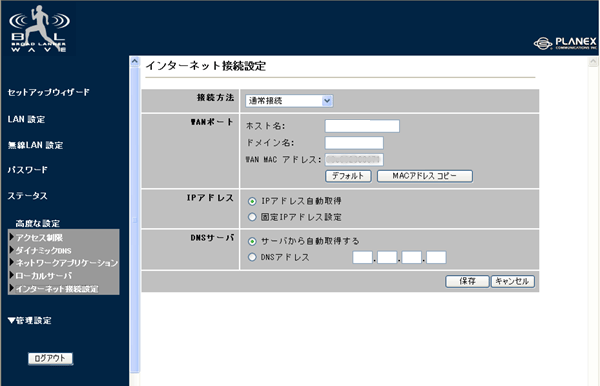The image size is (600, 386).
Task: Click first DNS address octet field
Action: (x=362, y=257)
